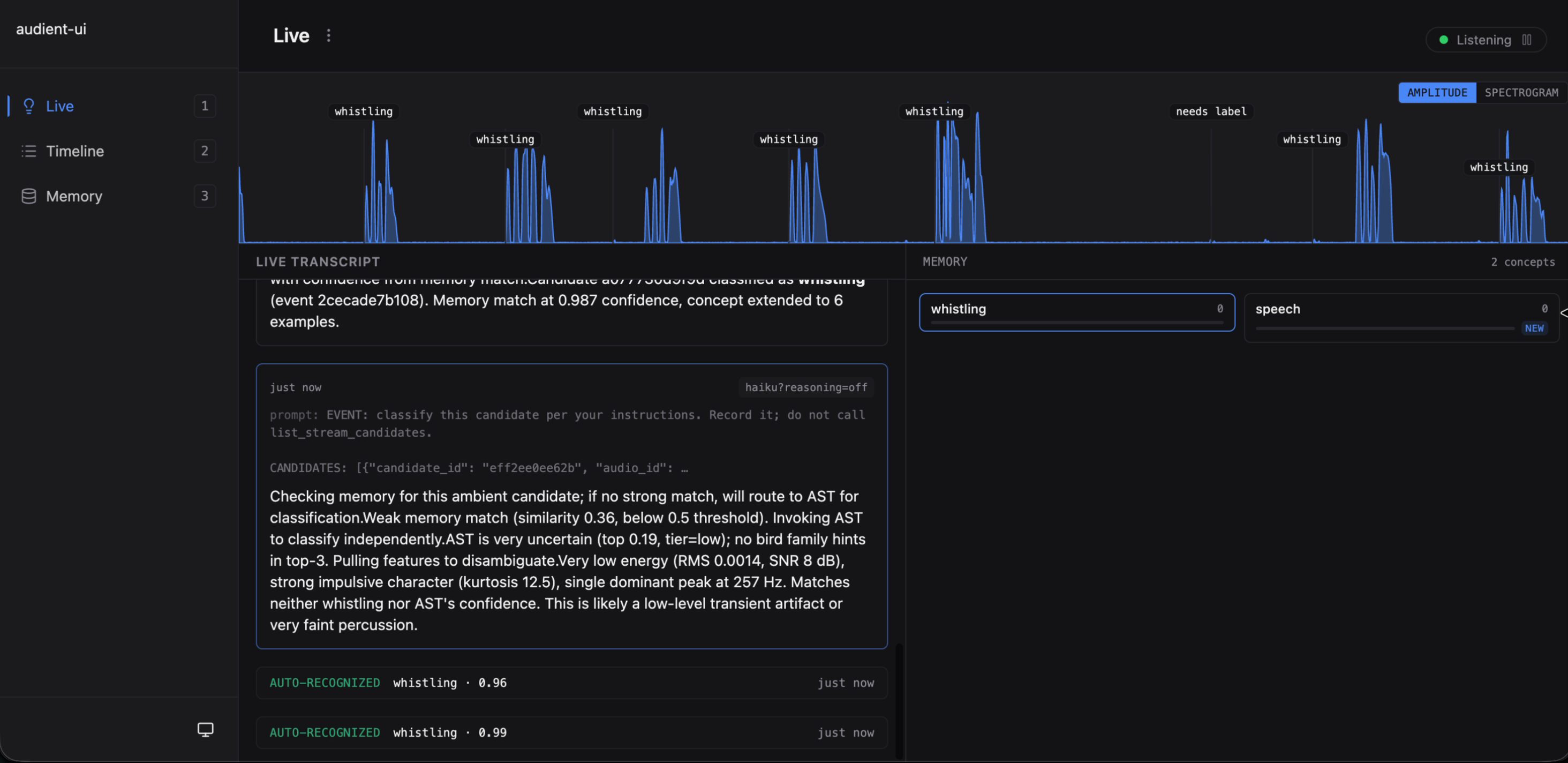Viewport: 1568px width, 763px height.
Task: Click the 'prompt: EVENT: classify' text
Action: 567,423
